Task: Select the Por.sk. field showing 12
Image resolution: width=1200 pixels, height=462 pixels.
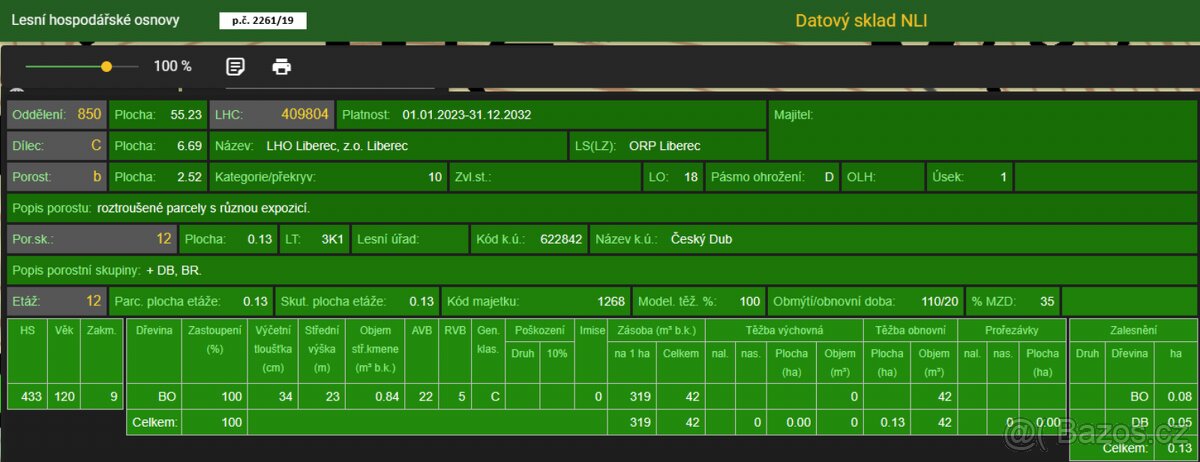Action: 91,239
